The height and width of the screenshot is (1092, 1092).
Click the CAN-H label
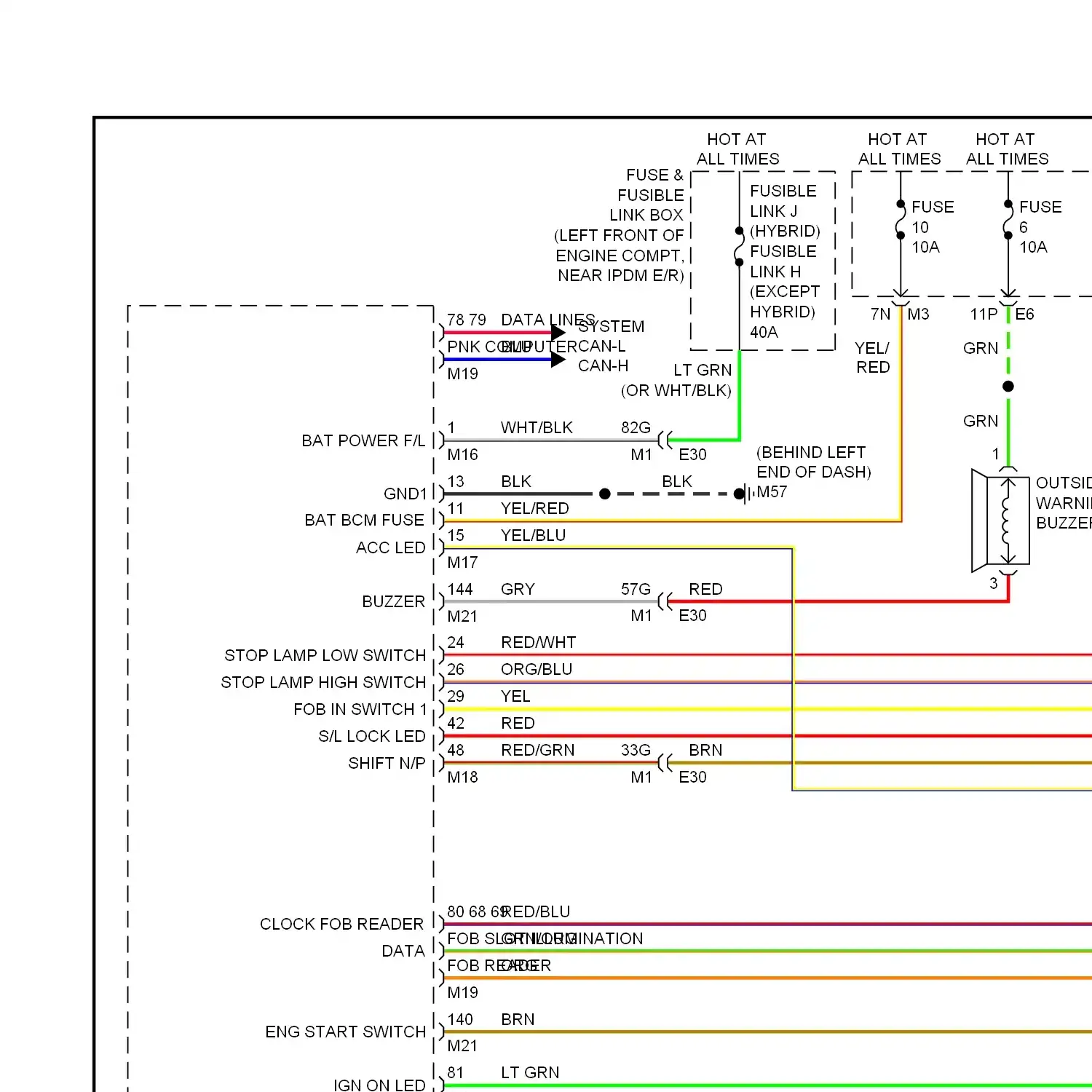pos(603,365)
